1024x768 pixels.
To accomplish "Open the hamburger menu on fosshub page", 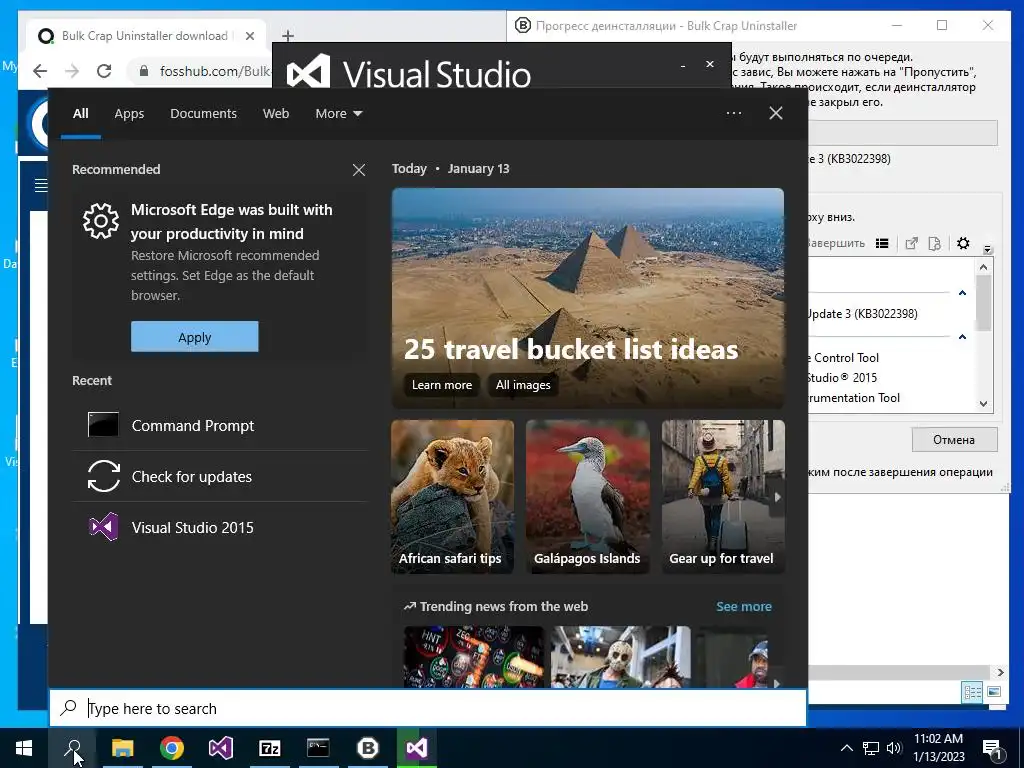I will (x=40, y=185).
